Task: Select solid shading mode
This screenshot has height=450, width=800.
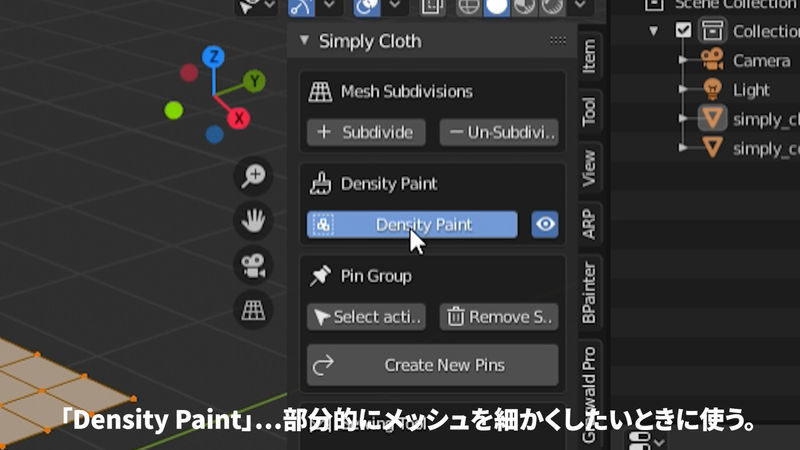Action: (x=496, y=6)
